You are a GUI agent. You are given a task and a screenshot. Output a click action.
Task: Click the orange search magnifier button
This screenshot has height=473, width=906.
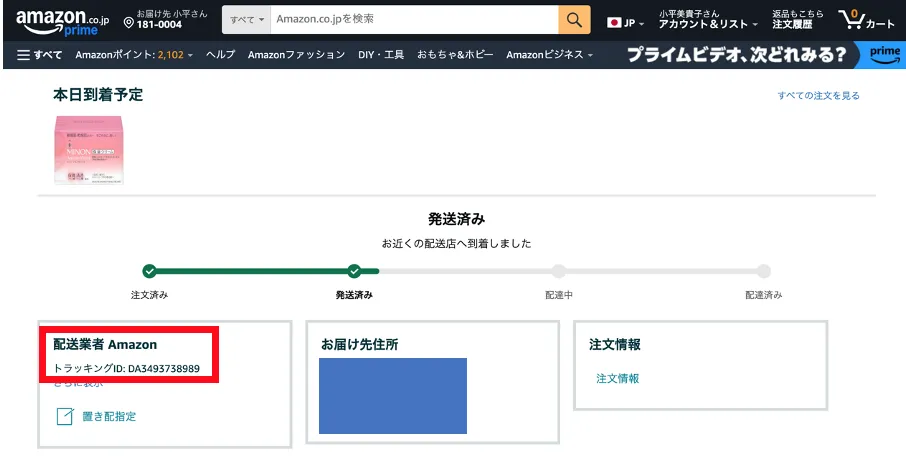[x=574, y=20]
